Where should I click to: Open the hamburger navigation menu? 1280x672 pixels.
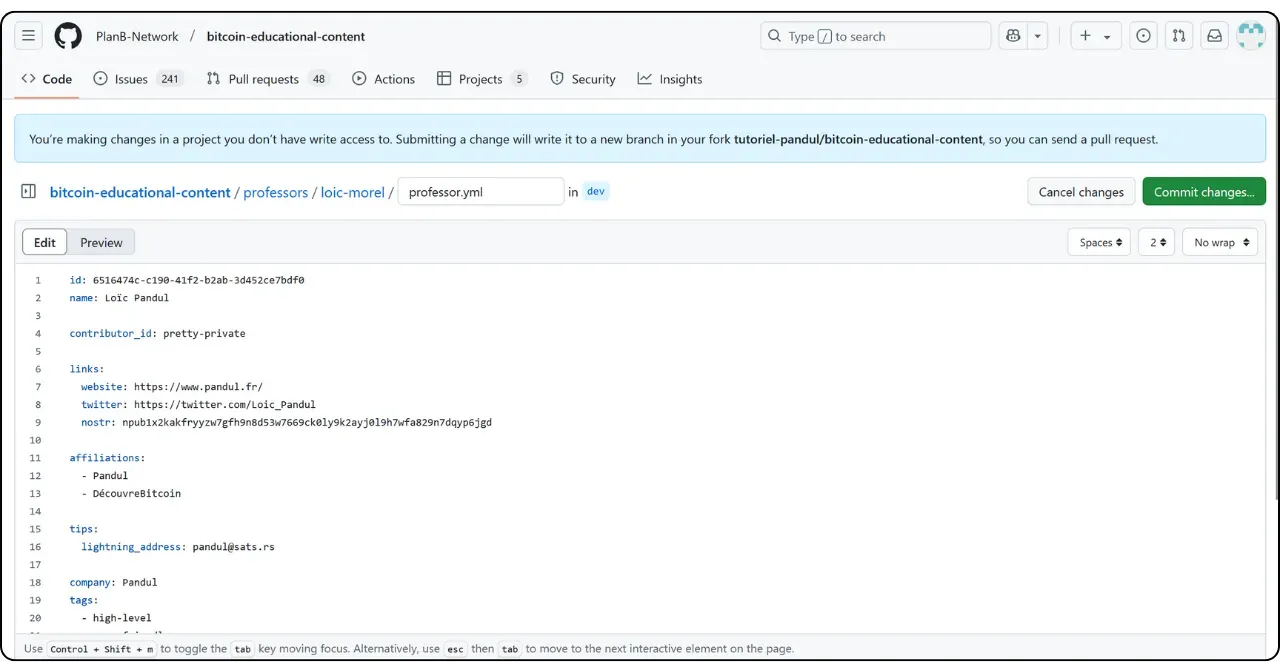29,36
